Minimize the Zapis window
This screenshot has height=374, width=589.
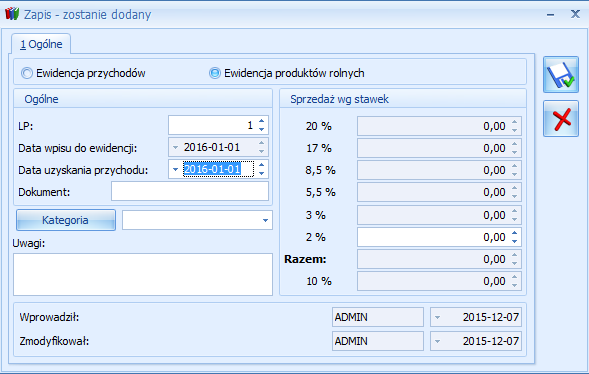point(551,15)
